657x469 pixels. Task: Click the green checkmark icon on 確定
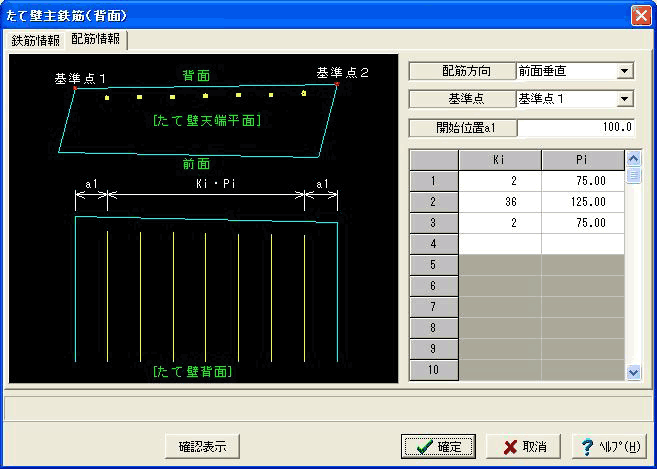pos(425,447)
